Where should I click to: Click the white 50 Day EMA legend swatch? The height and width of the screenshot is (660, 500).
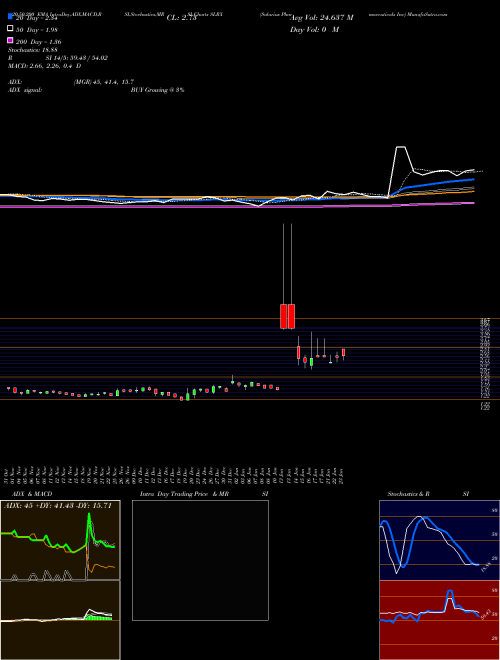click(10, 29)
